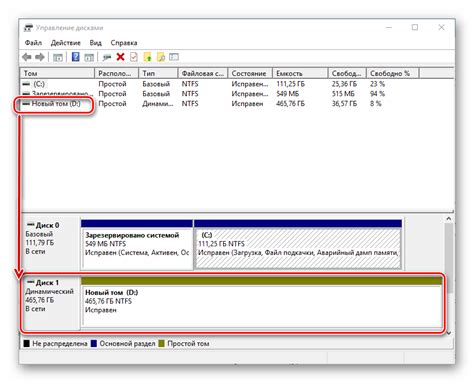Image resolution: width=474 pixels, height=383 pixels.
Task: Click the yellow folder icon with magnifier
Action: [161, 57]
